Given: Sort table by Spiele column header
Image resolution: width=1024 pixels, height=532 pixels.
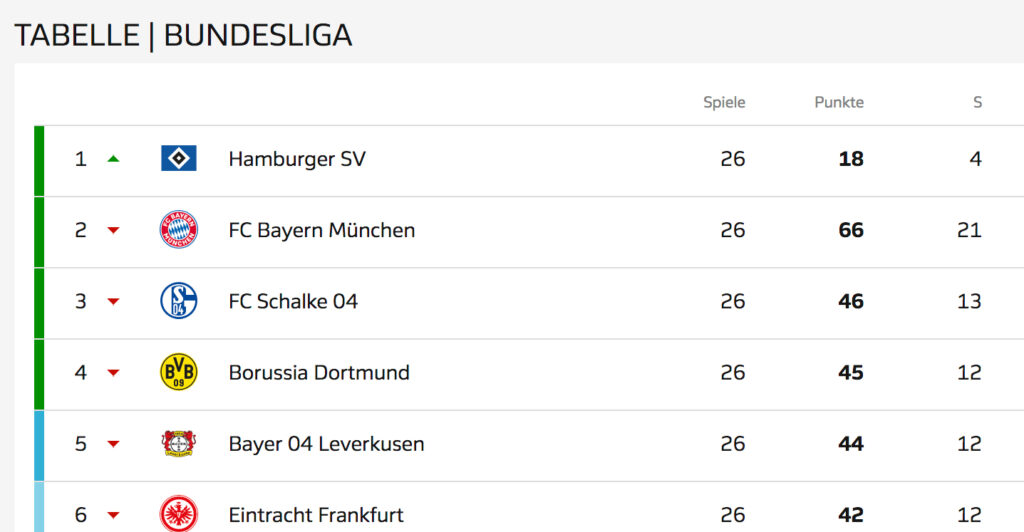Looking at the screenshot, I should pos(724,102).
